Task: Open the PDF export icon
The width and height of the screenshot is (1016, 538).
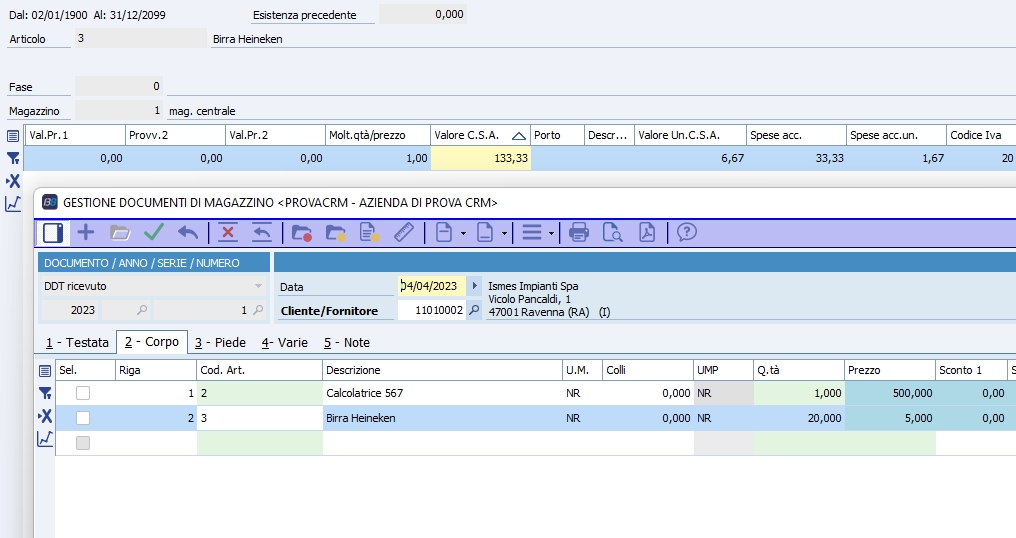Action: click(x=648, y=233)
